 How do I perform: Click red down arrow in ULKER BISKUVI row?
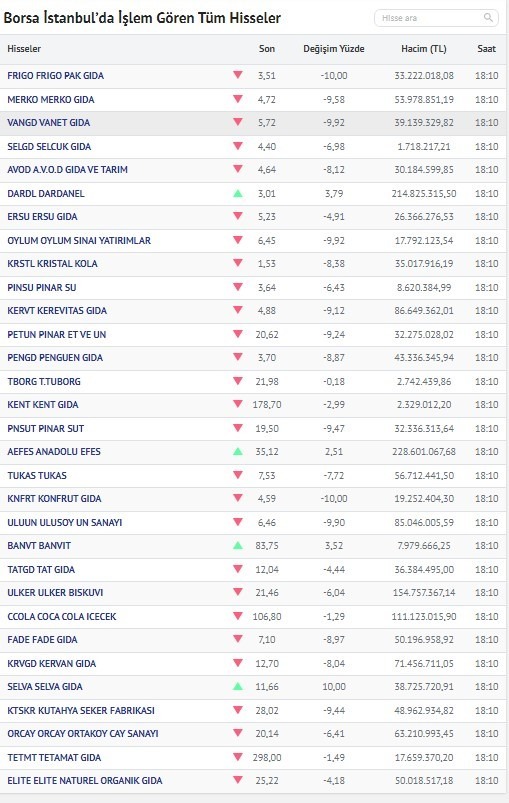[238, 591]
